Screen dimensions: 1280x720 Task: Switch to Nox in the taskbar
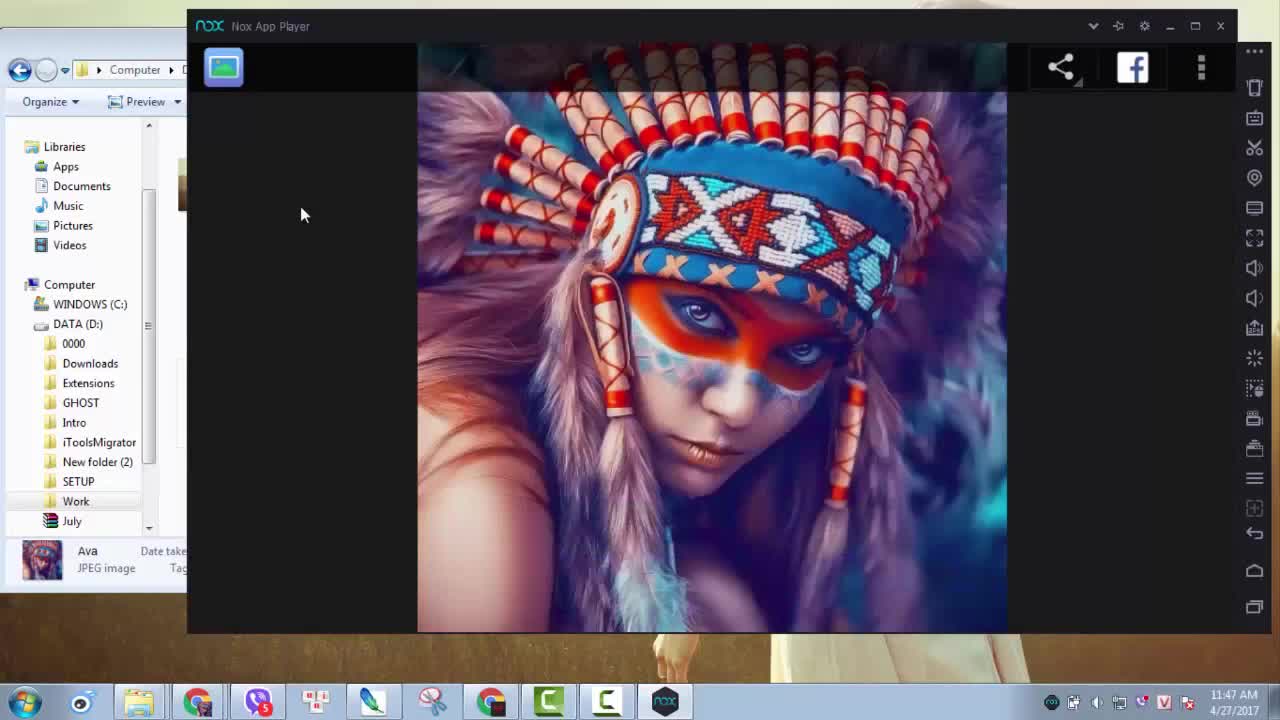(x=665, y=702)
